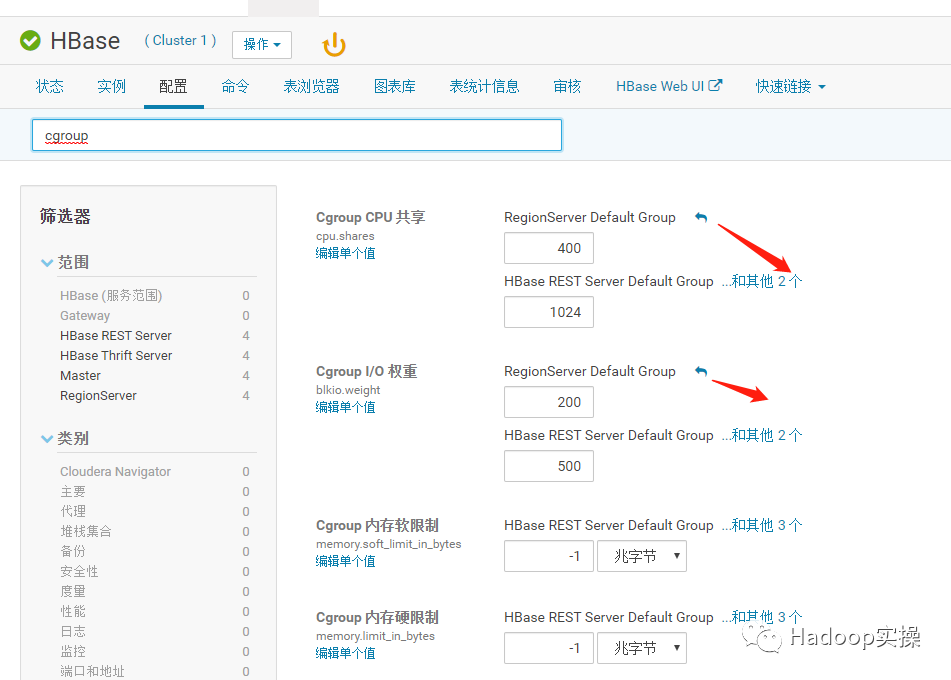The height and width of the screenshot is (680, 951).
Task: Click the memory hard limit value field
Action: [x=549, y=648]
